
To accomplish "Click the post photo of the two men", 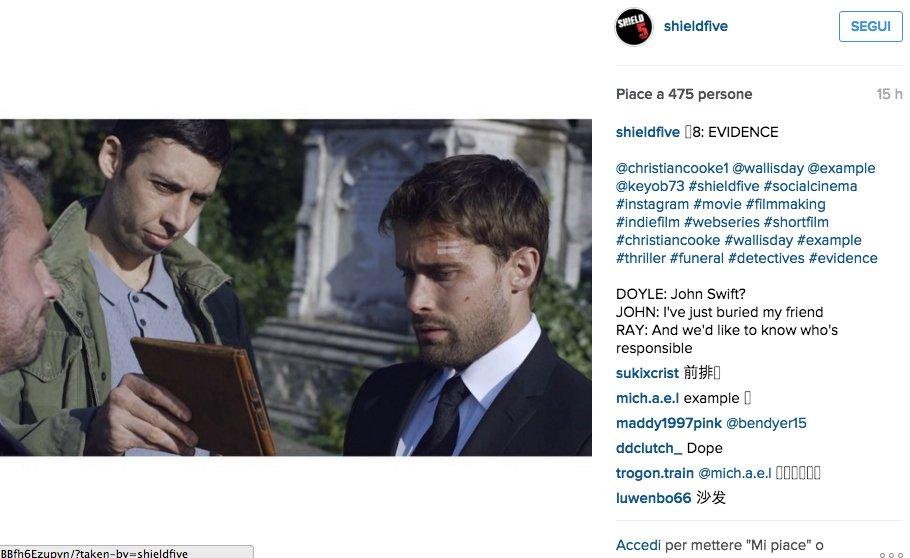I will coord(296,287).
